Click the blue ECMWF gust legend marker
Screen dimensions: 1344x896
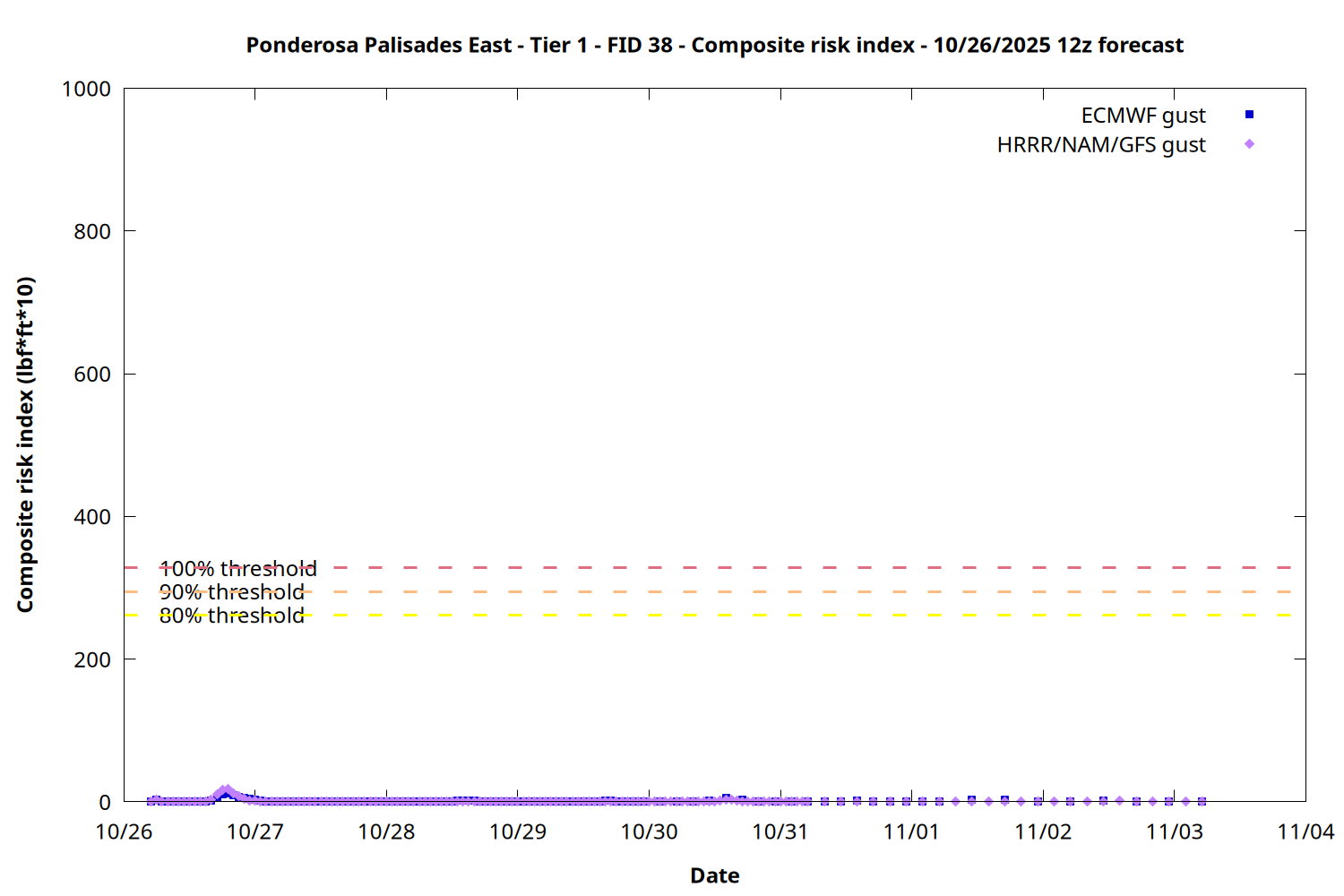1249,115
